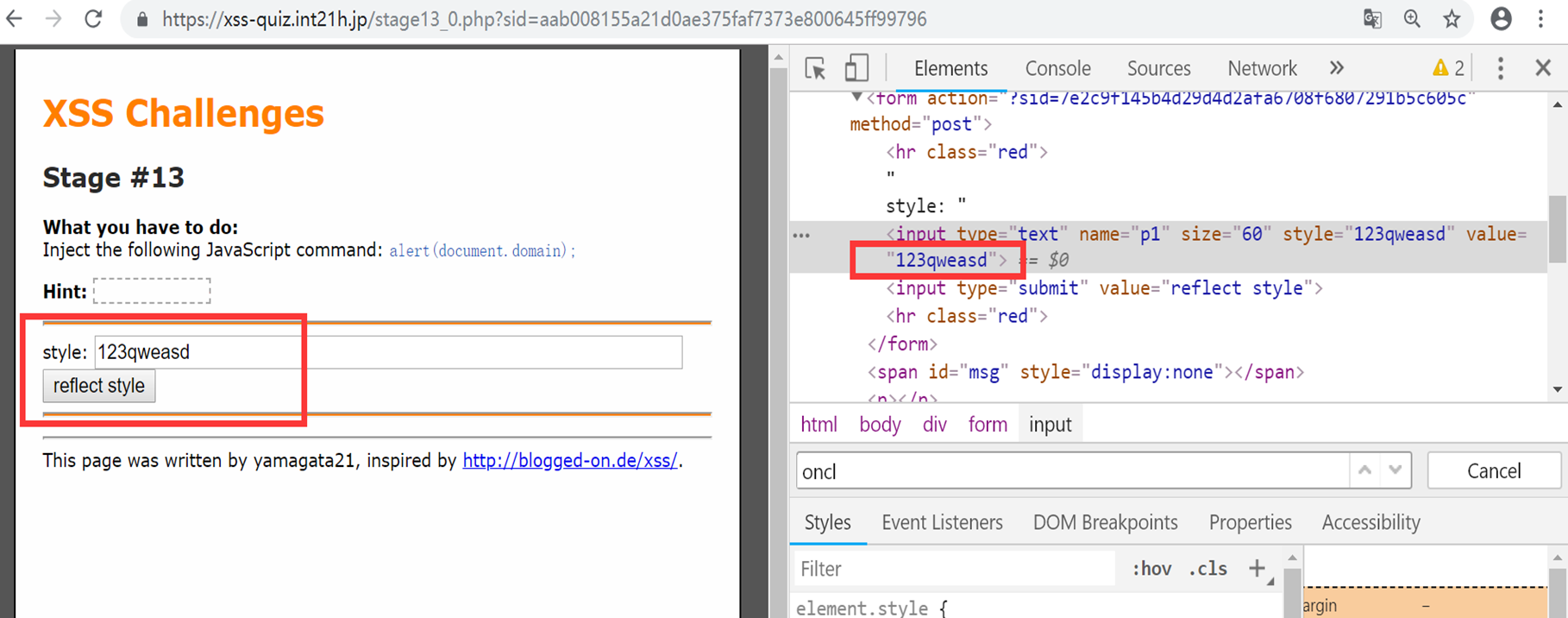Click the lock icon in address bar
This screenshot has height=618, width=1568.
pyautogui.click(x=142, y=20)
